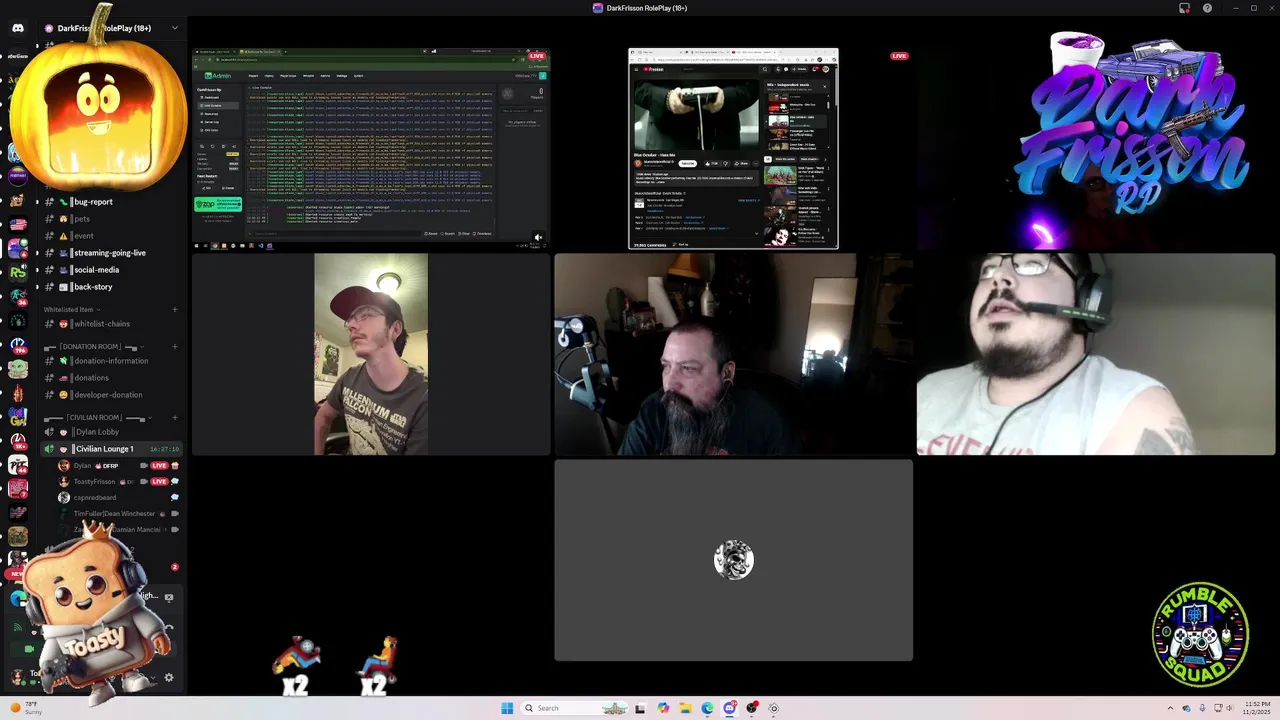Screen dimensions: 1280x720
Task: Open the RS server icon in sidebar
Action: tap(18, 272)
